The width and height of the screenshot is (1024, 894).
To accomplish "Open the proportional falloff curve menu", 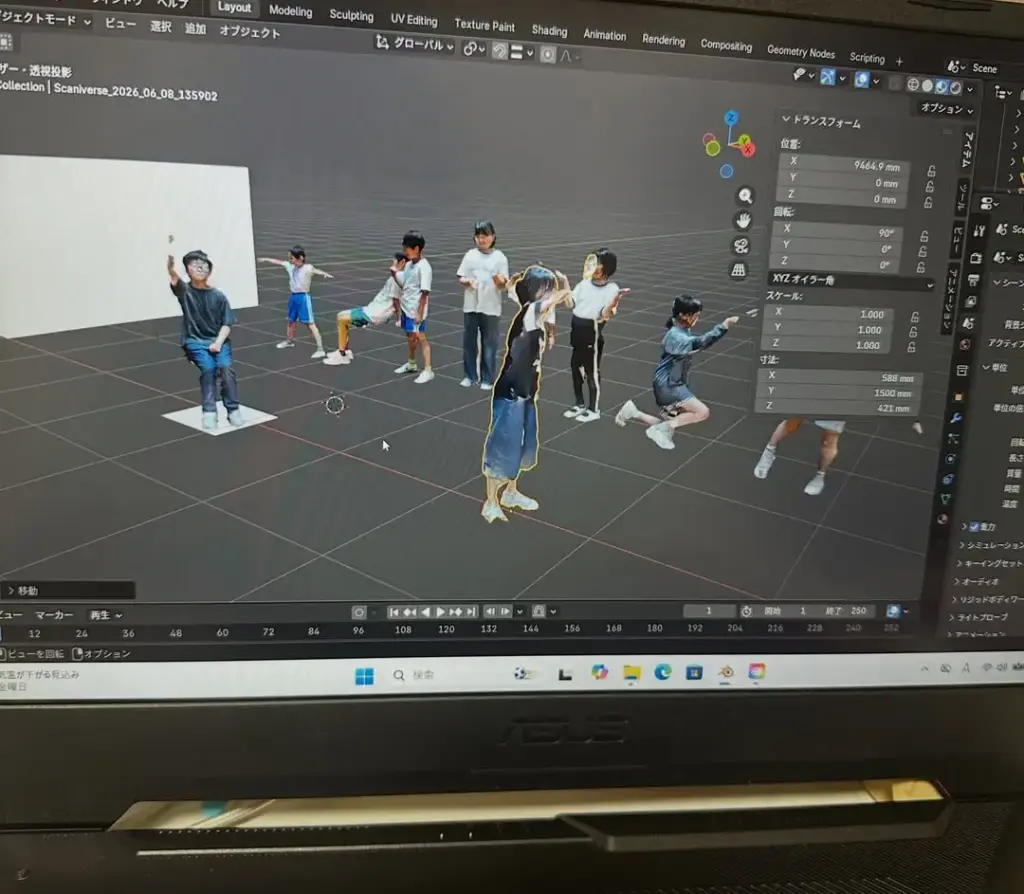I will click(569, 57).
